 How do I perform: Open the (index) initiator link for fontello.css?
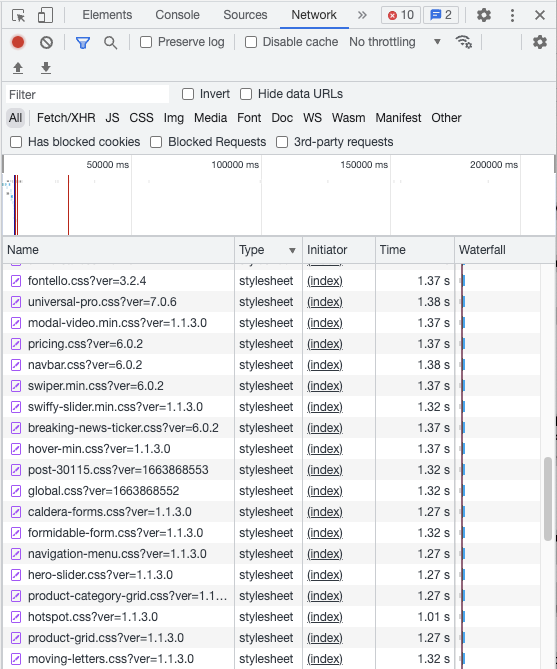pos(325,281)
